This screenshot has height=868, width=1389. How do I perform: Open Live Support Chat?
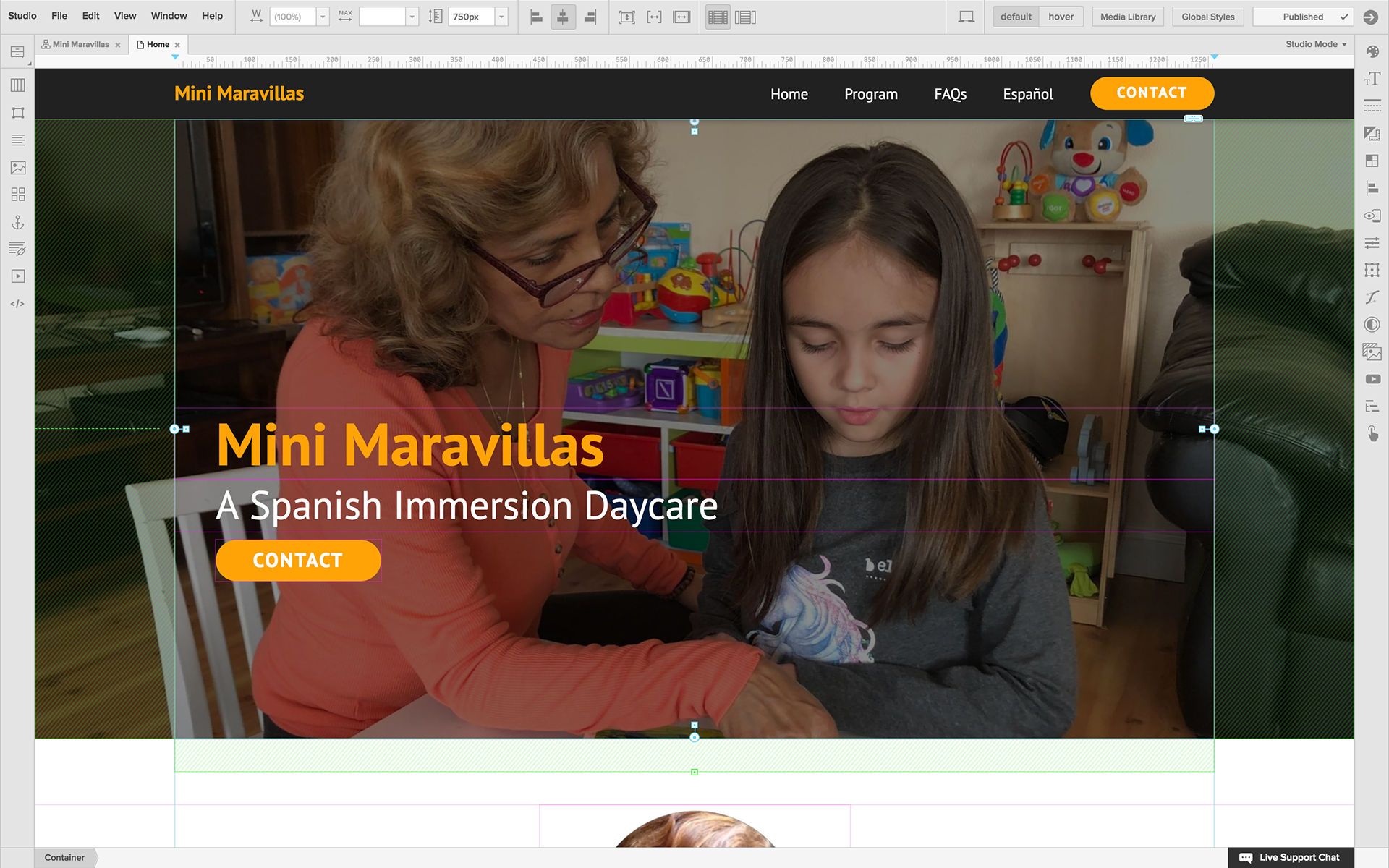[1291, 858]
